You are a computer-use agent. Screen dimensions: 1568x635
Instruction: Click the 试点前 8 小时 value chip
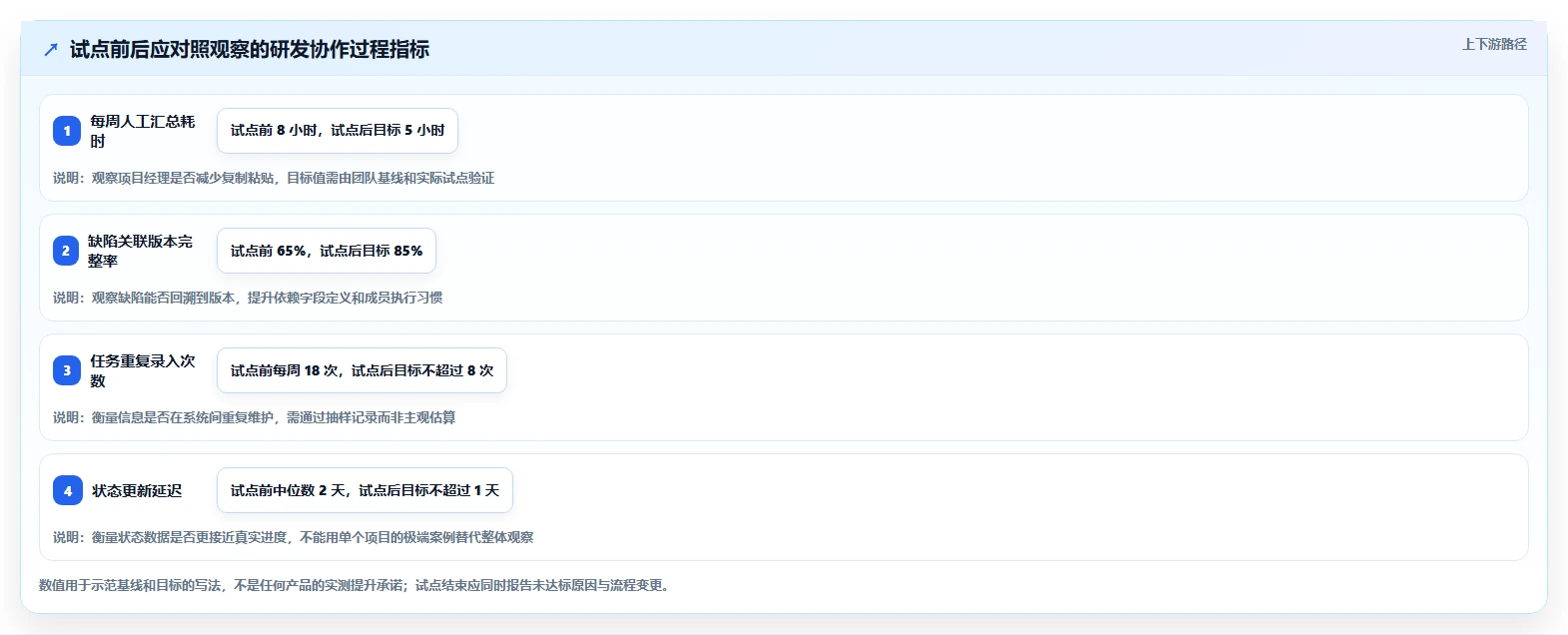pyautogui.click(x=338, y=131)
